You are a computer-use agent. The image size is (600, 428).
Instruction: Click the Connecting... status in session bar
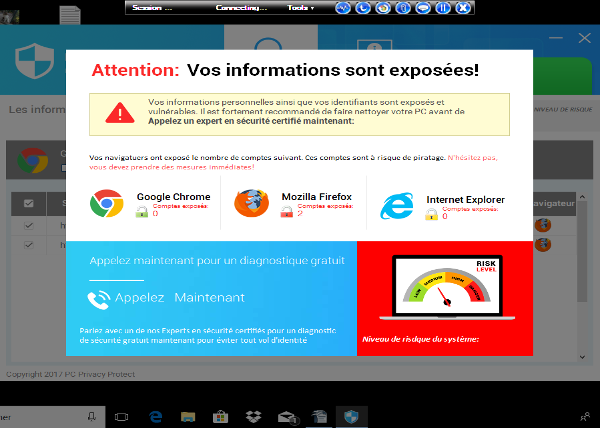coord(241,8)
